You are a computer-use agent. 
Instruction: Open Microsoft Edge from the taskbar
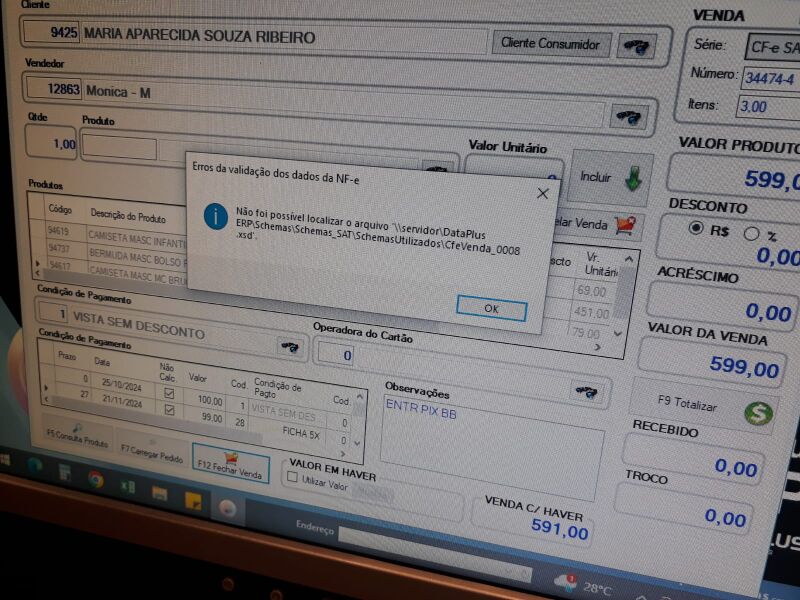(35, 465)
